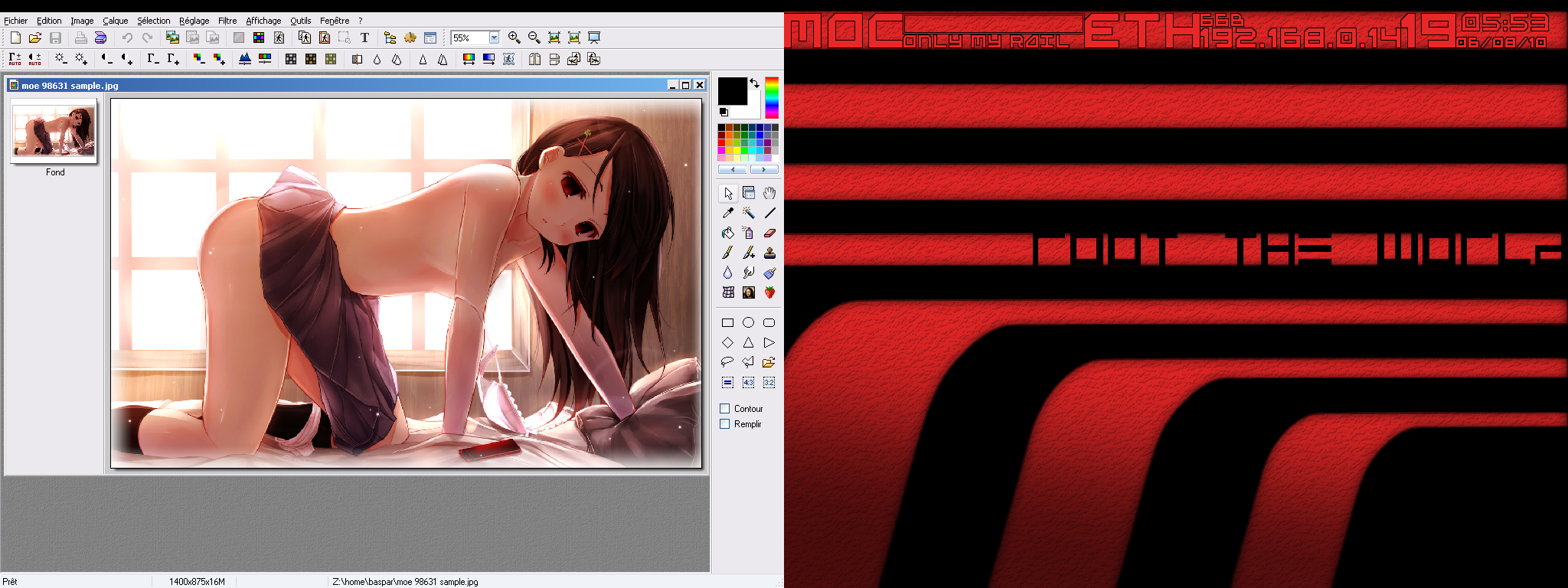Swap foreground and background colors arrow
Image resolution: width=1568 pixels, height=588 pixels.
click(x=755, y=83)
